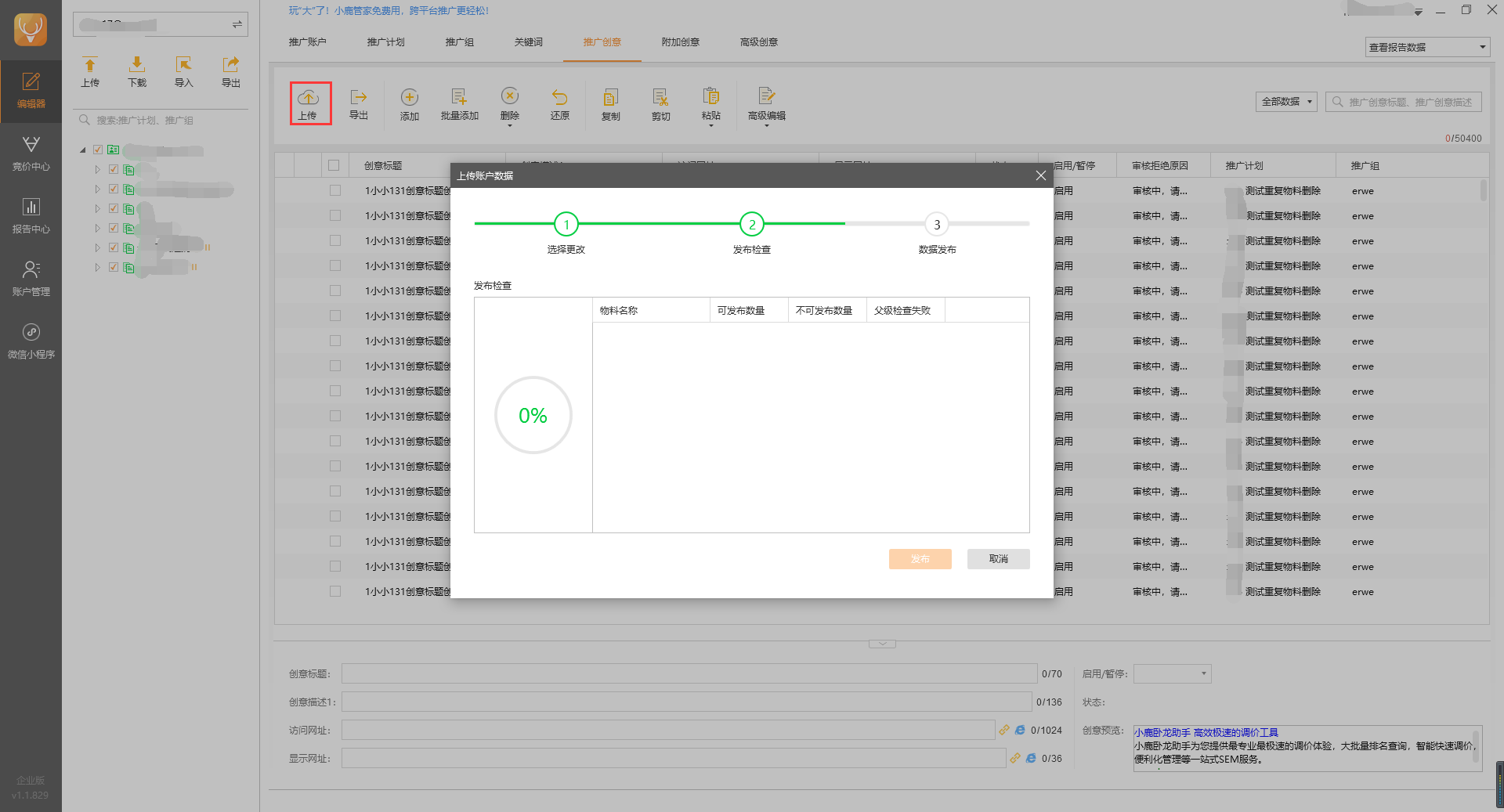Open 微信小程序 section
This screenshot has width=1504, height=812.
pos(31,341)
